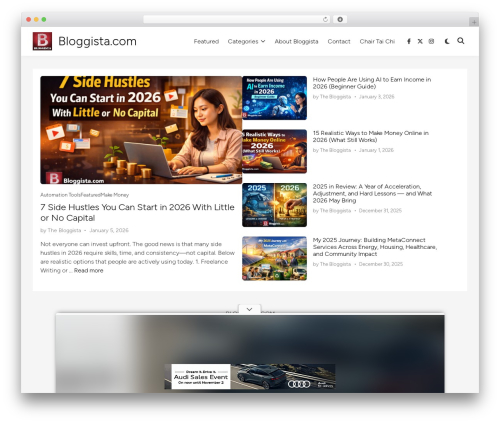The image size is (500, 423).
Task: Open How People Are Using AI article
Action: coord(372,83)
